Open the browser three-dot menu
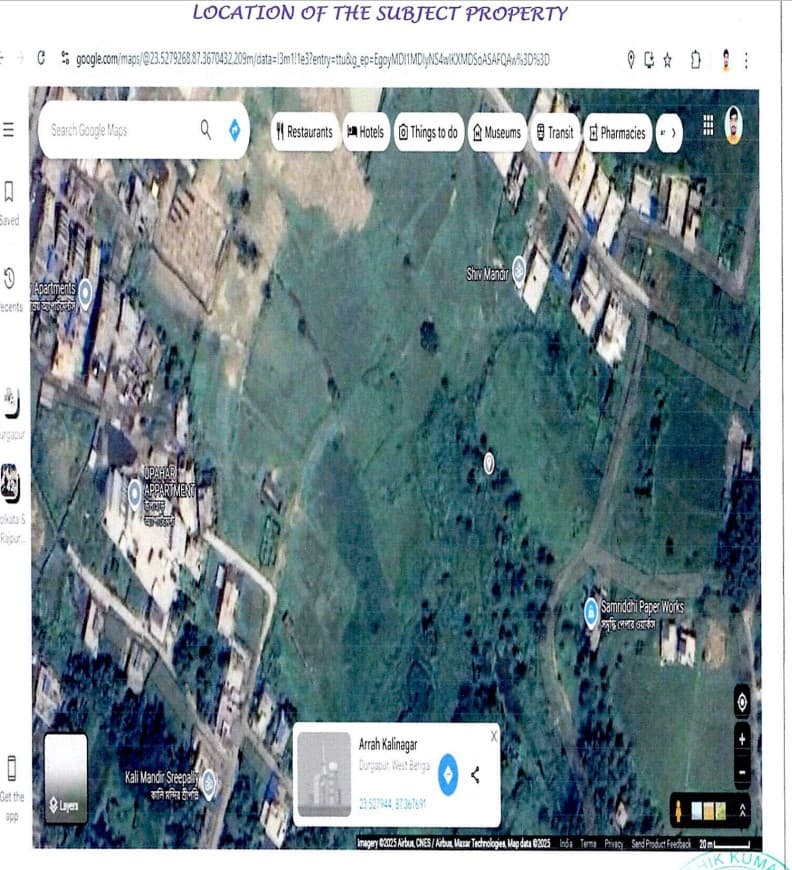792x870 pixels. click(x=746, y=60)
